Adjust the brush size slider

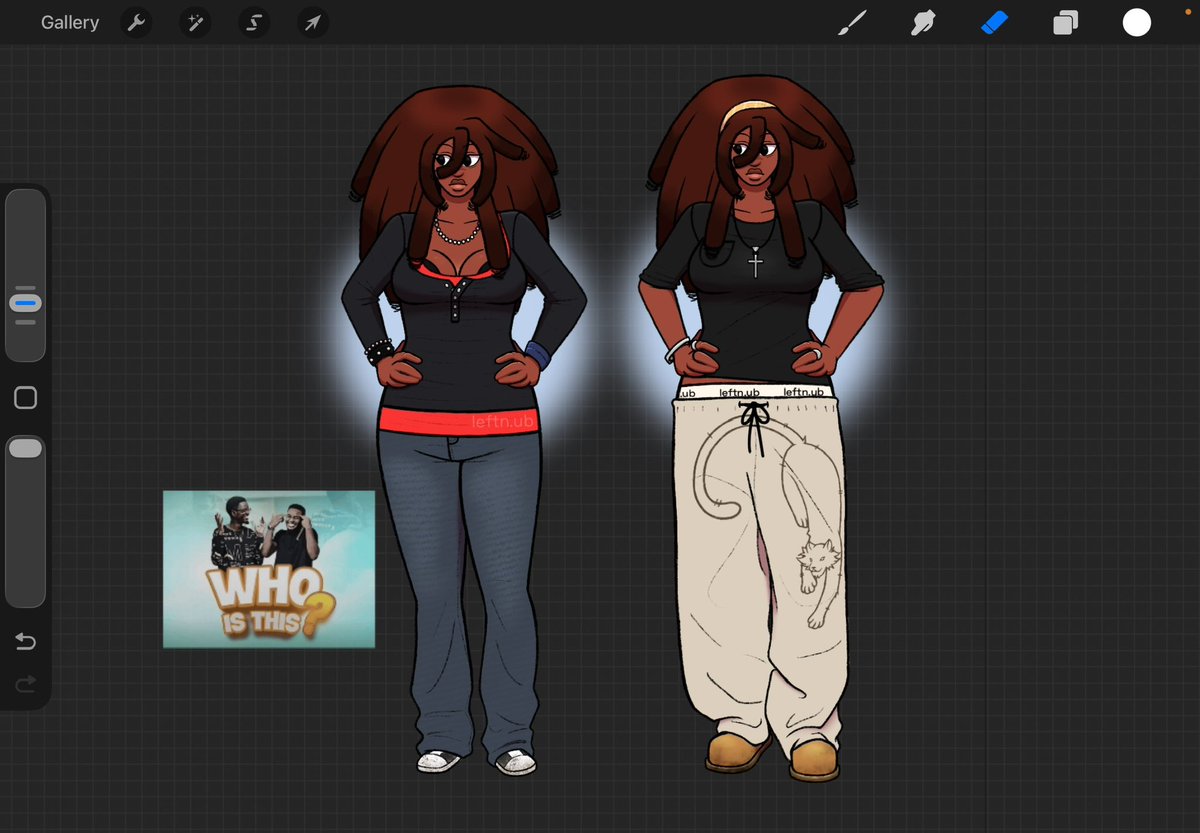(x=25, y=276)
